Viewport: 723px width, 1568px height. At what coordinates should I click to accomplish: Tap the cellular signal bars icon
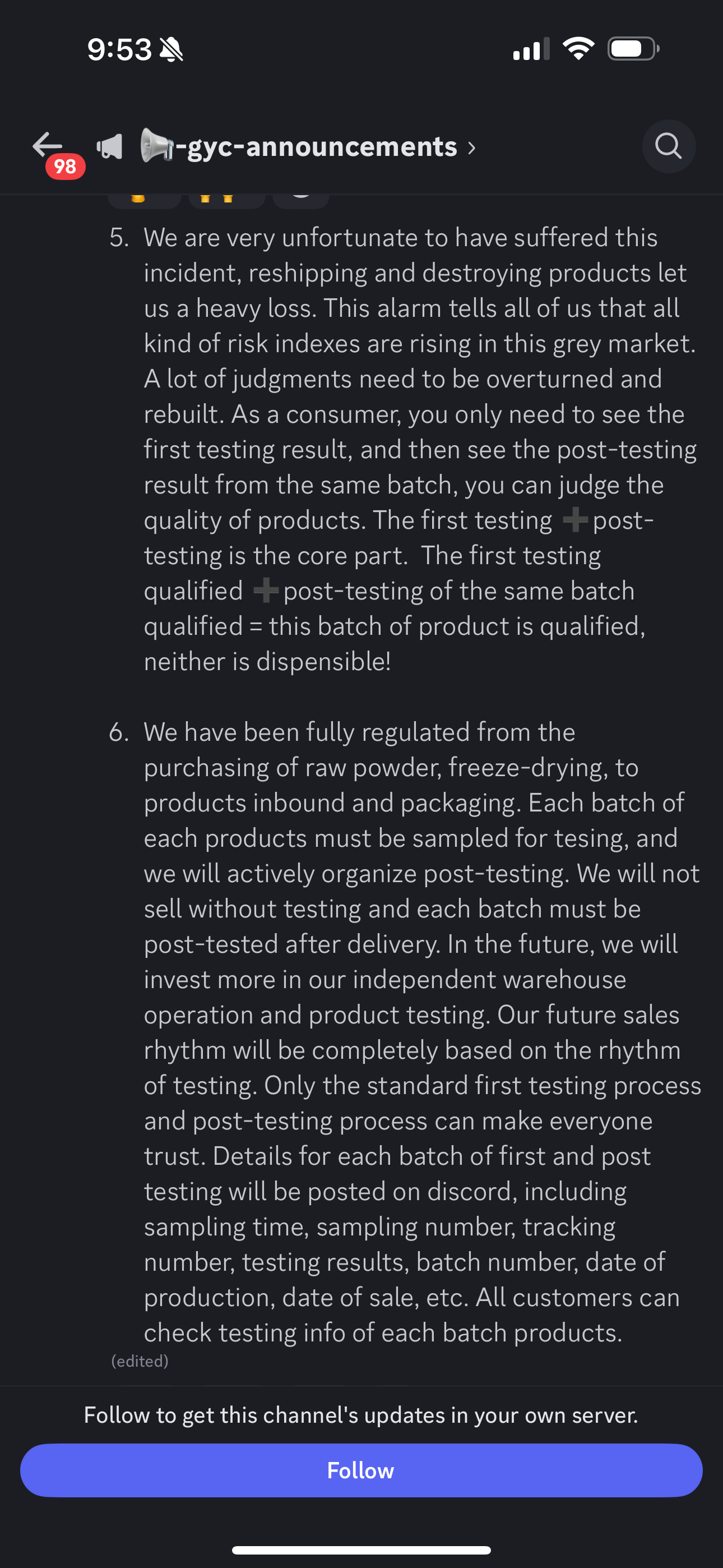pos(531,49)
